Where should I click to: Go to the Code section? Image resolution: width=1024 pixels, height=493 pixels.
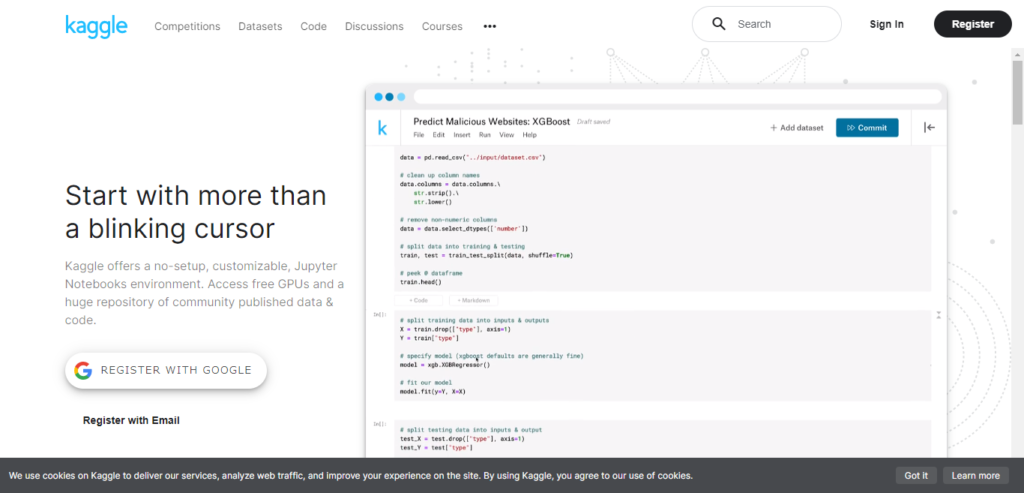313,27
